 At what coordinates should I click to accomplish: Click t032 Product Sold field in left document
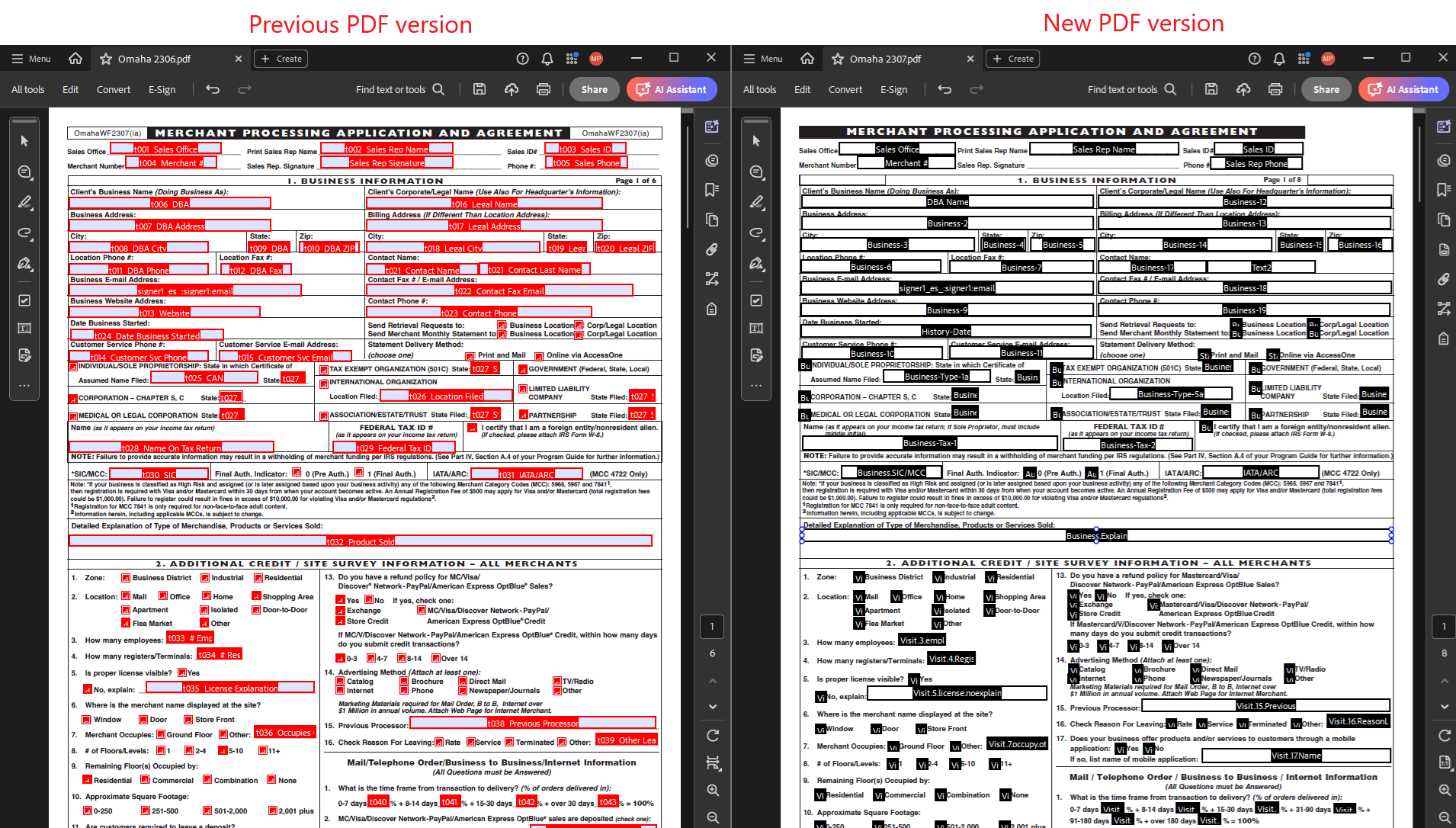[x=361, y=541]
